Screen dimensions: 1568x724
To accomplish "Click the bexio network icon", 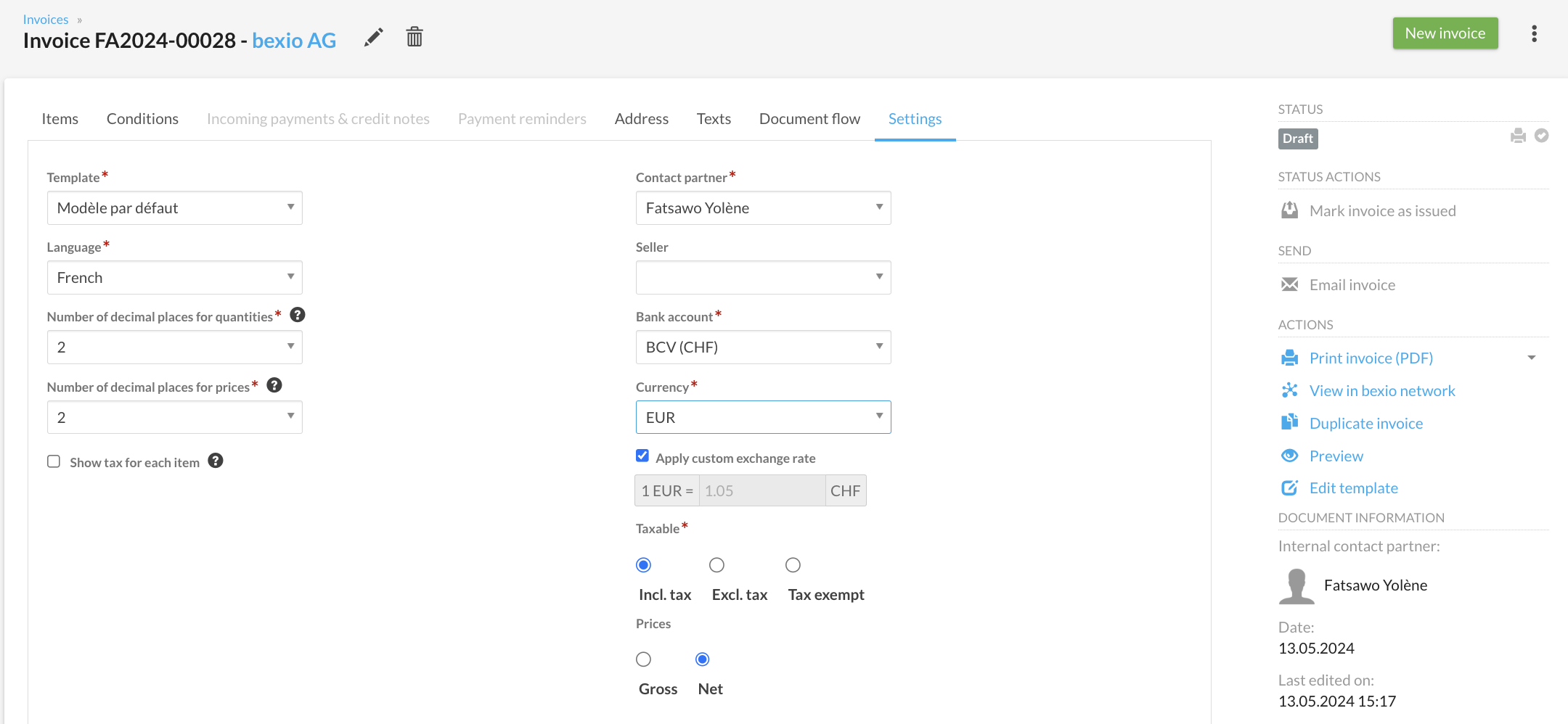I will click(x=1290, y=390).
